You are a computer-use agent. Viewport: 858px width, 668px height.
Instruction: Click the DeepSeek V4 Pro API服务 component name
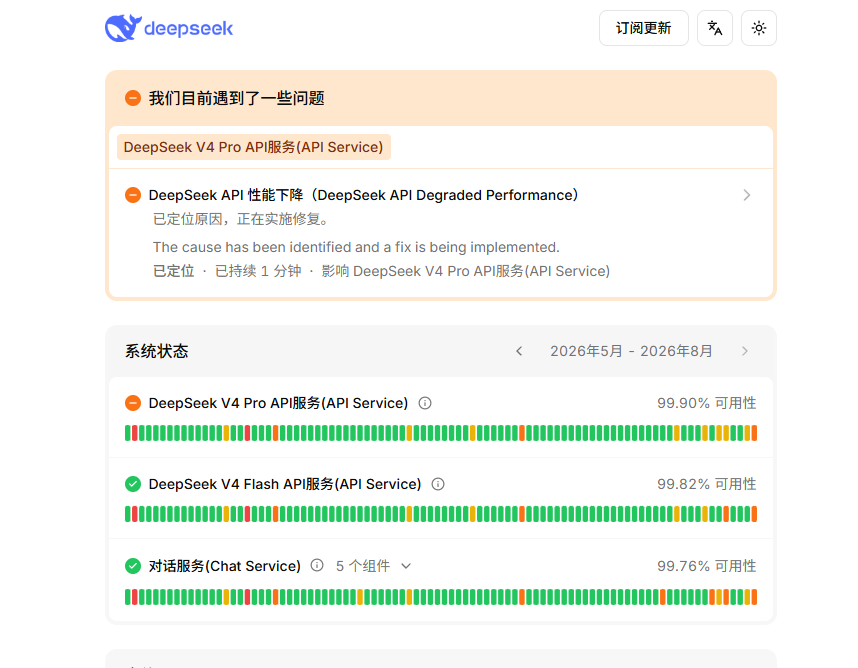[x=279, y=403]
